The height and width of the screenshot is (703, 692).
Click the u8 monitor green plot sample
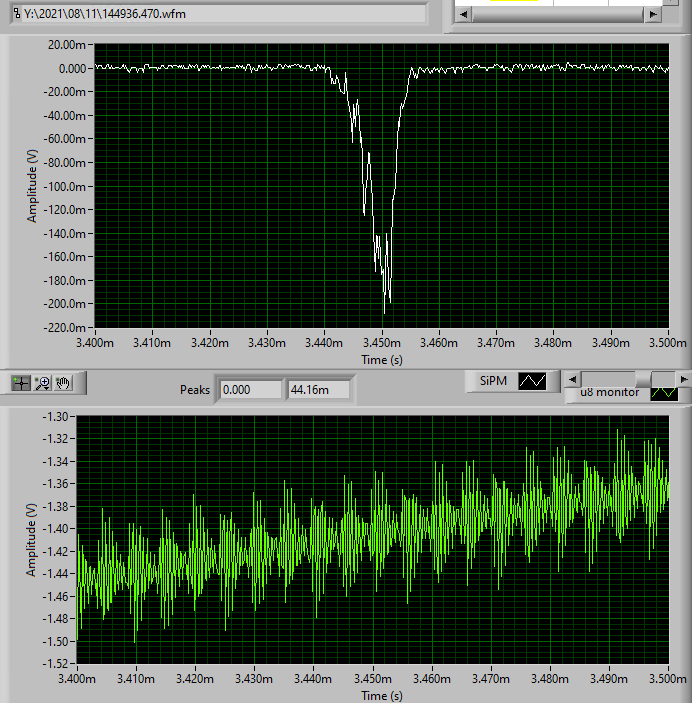[x=663, y=392]
